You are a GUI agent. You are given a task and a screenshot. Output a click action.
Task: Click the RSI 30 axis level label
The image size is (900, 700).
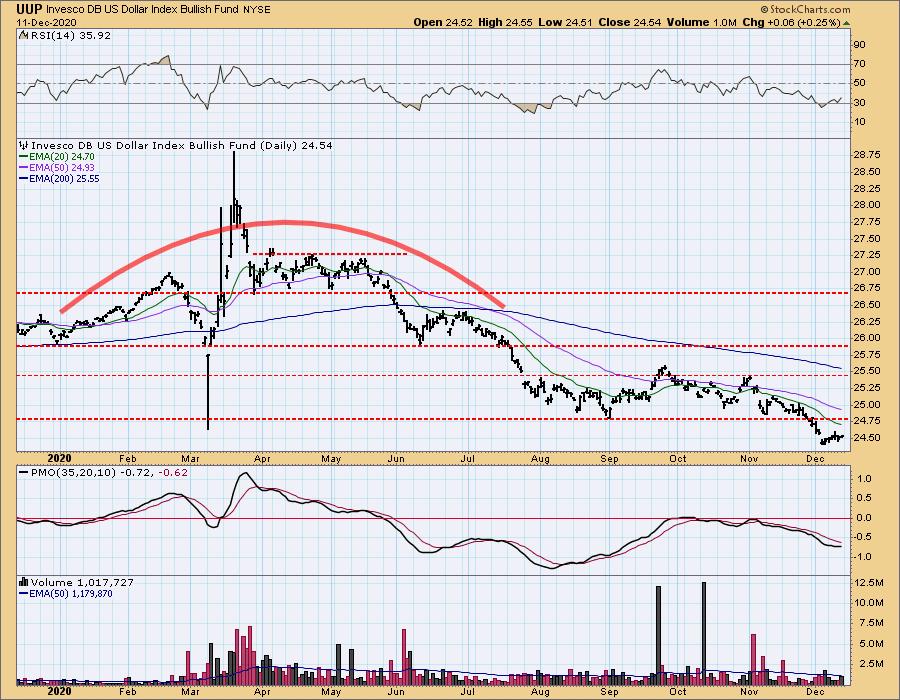860,103
